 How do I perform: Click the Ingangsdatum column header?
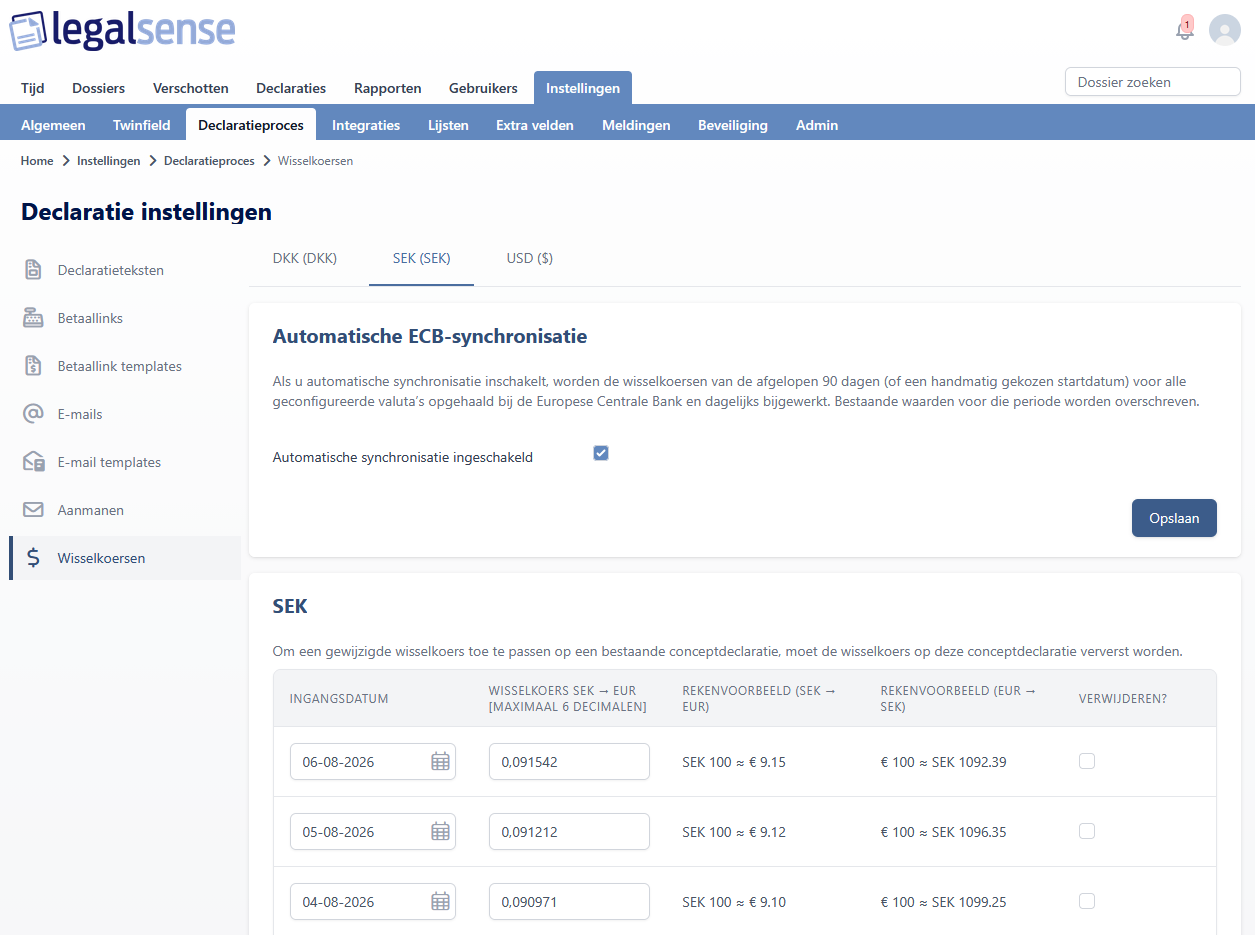[x=339, y=699]
